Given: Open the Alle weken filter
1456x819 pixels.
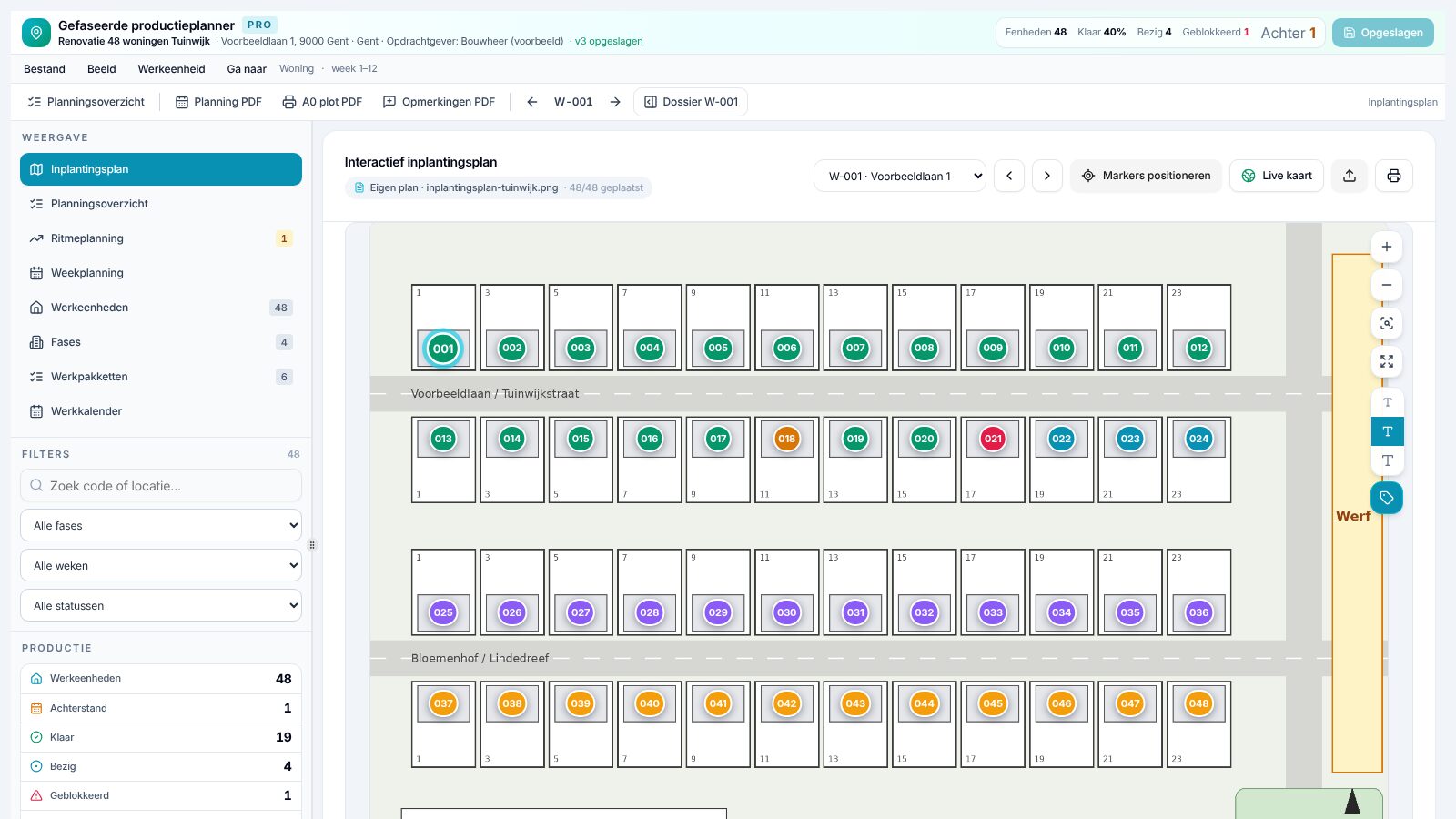Looking at the screenshot, I should tap(161, 565).
